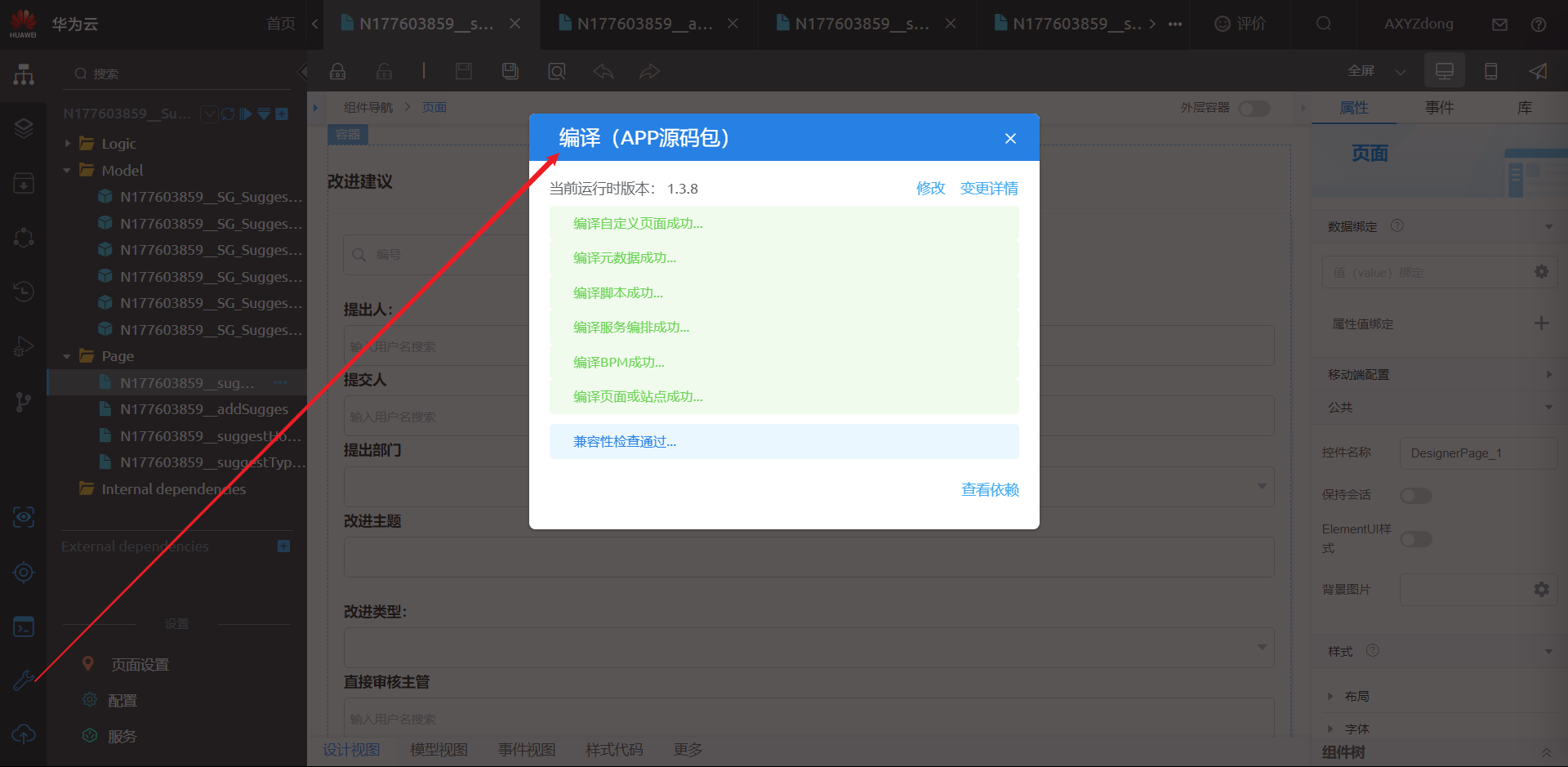The width and height of the screenshot is (1568, 767).
Task: Select N177603859__addSugges page in tree
Action: click(x=204, y=409)
